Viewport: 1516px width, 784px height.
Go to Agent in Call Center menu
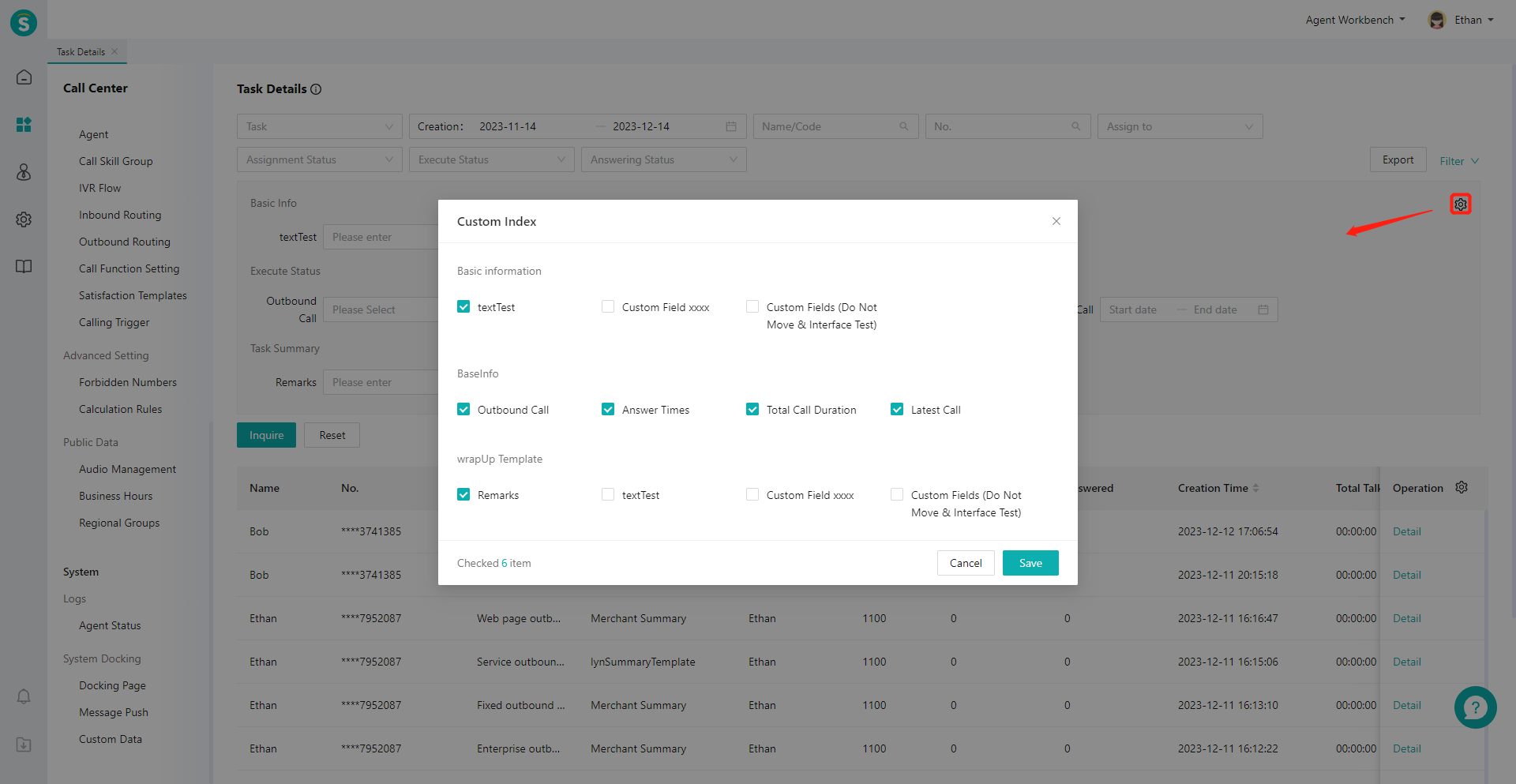tap(94, 134)
